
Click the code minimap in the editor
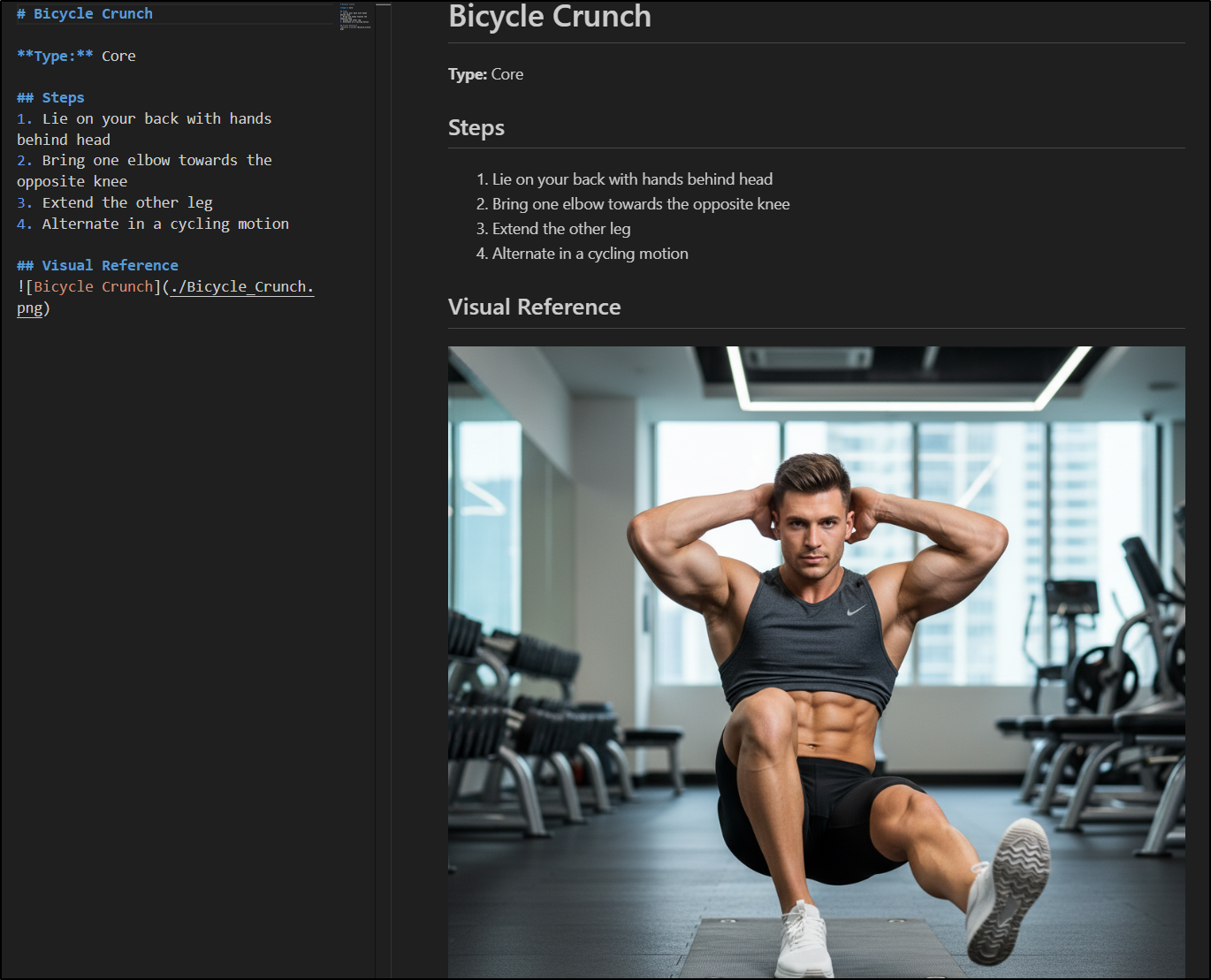354,17
